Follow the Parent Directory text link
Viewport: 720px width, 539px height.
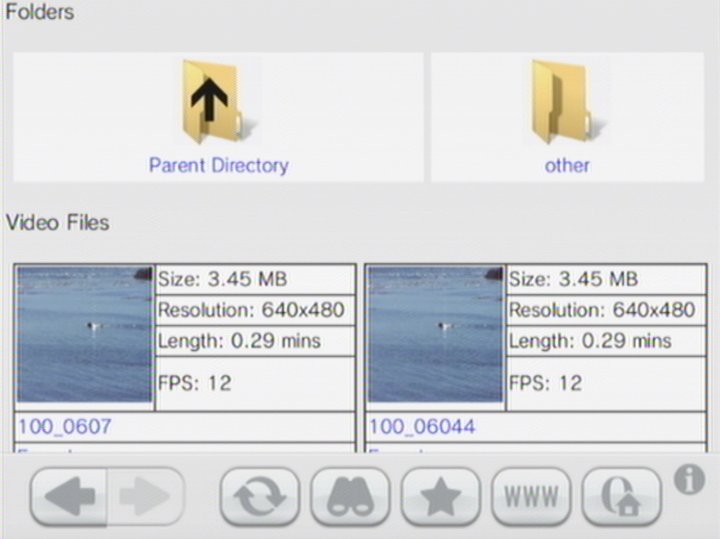point(218,166)
